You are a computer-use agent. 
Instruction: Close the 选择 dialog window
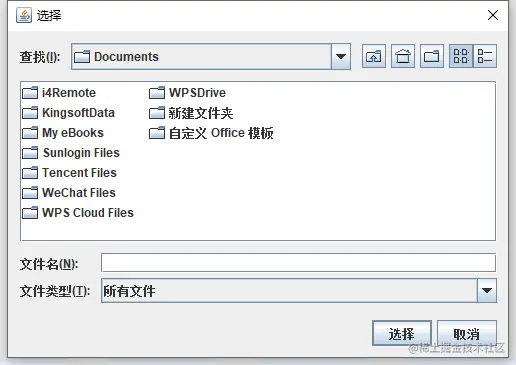coord(493,15)
